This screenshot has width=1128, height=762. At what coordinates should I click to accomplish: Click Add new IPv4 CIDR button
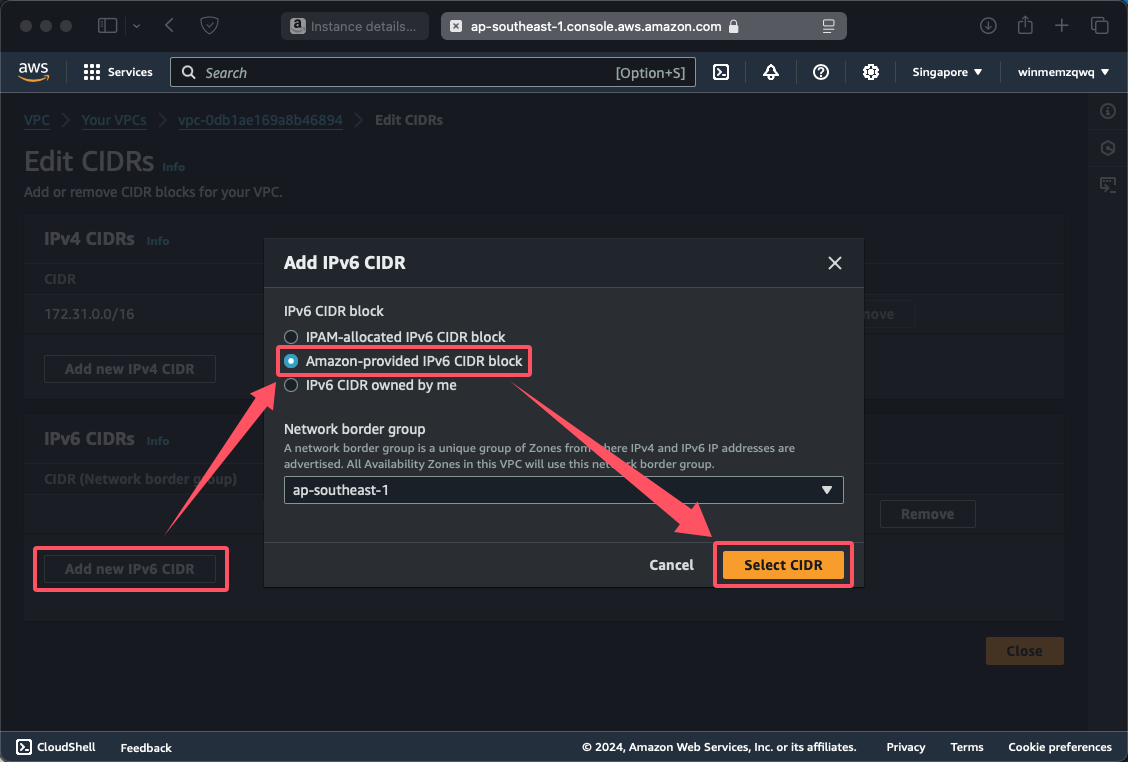(x=129, y=369)
